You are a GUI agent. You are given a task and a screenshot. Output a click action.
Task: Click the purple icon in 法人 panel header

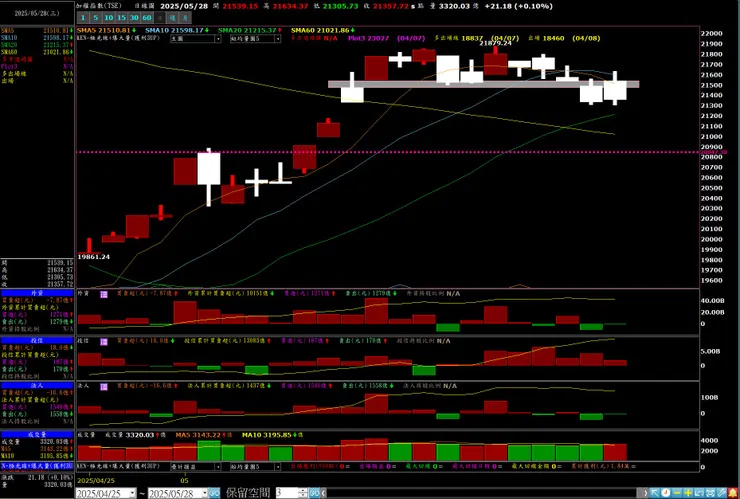tap(103, 387)
